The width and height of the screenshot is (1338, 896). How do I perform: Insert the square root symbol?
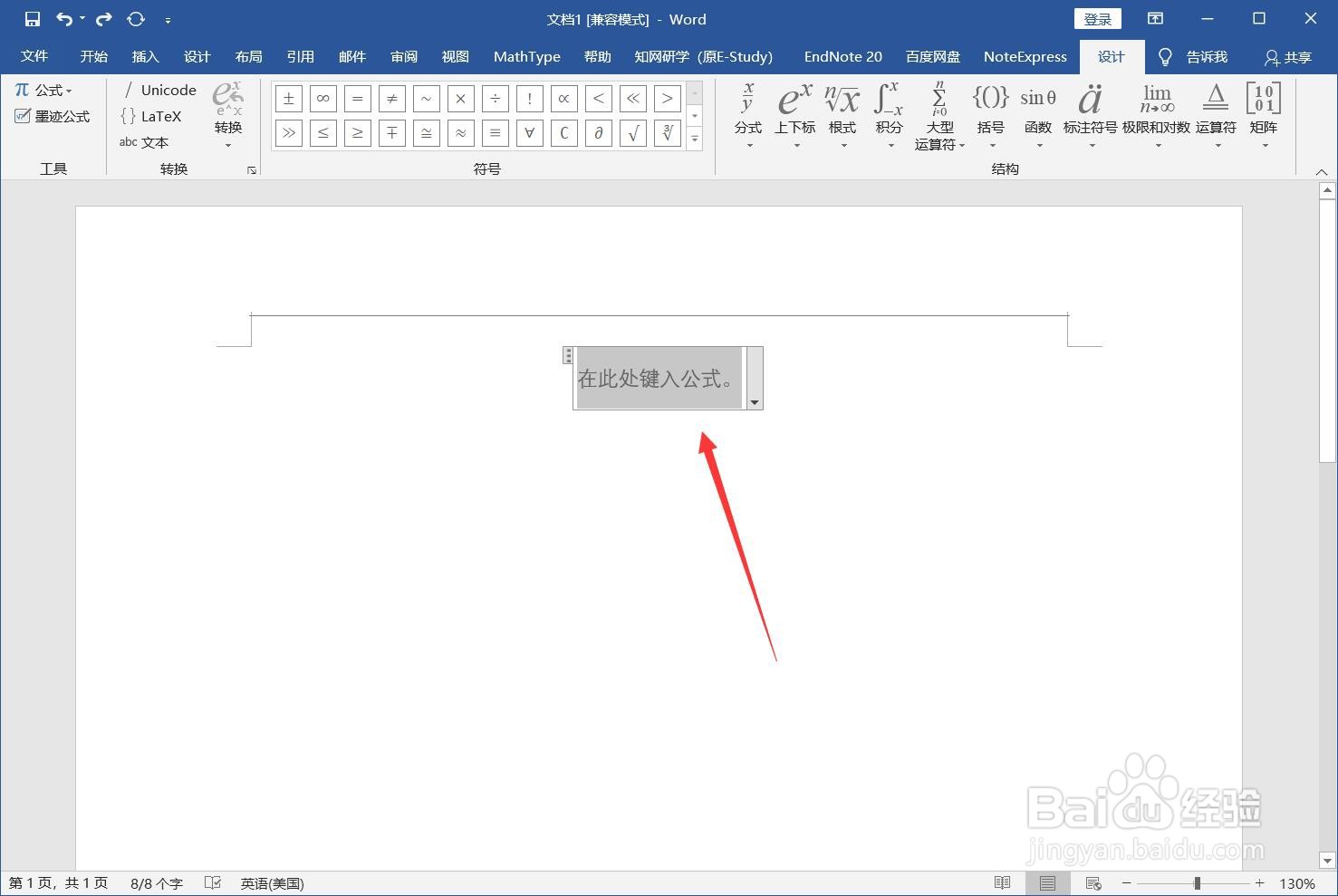[632, 133]
